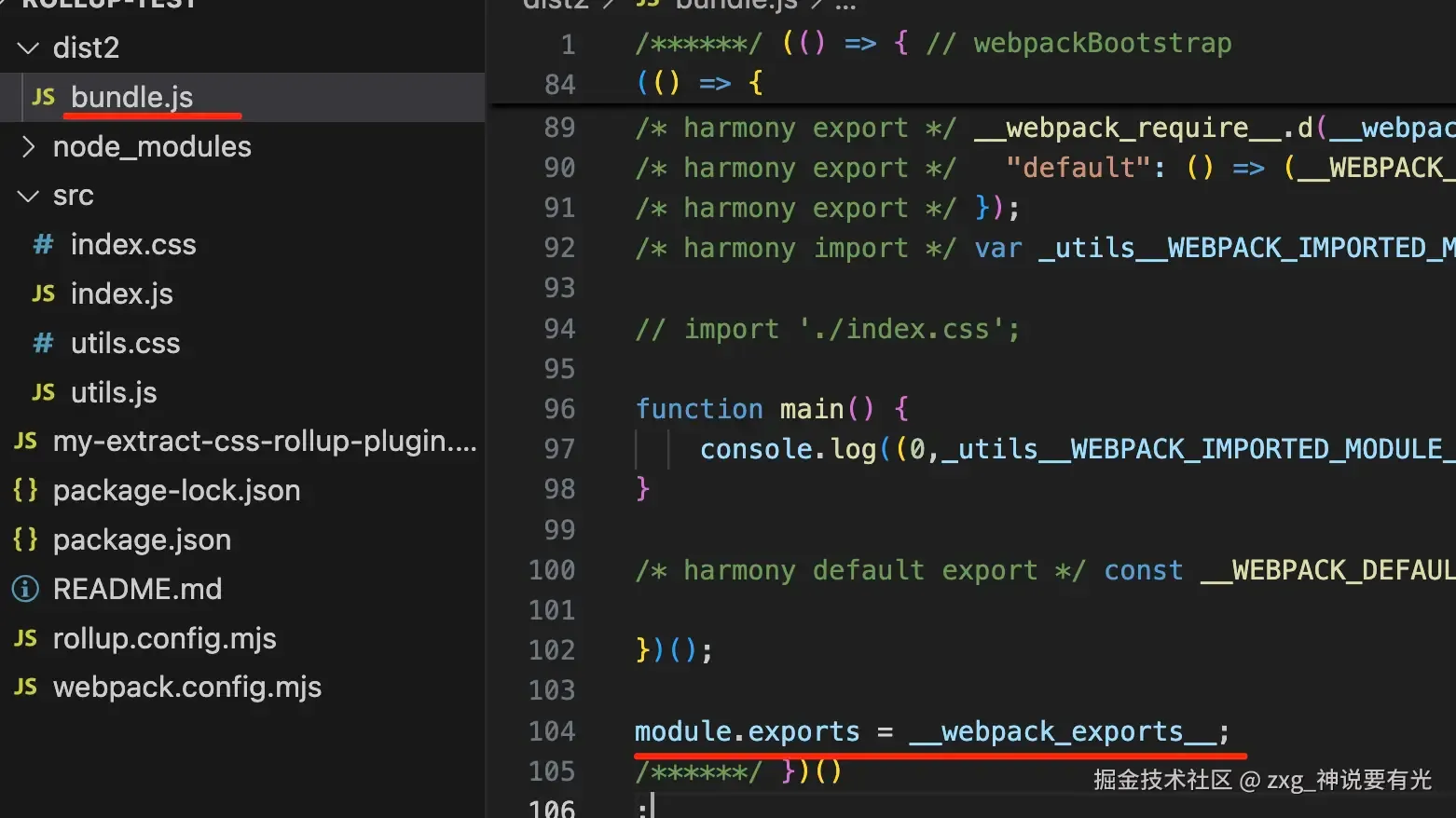Viewport: 1456px width, 818px height.
Task: Click the JS icon beside bundle.js
Action: click(44, 97)
